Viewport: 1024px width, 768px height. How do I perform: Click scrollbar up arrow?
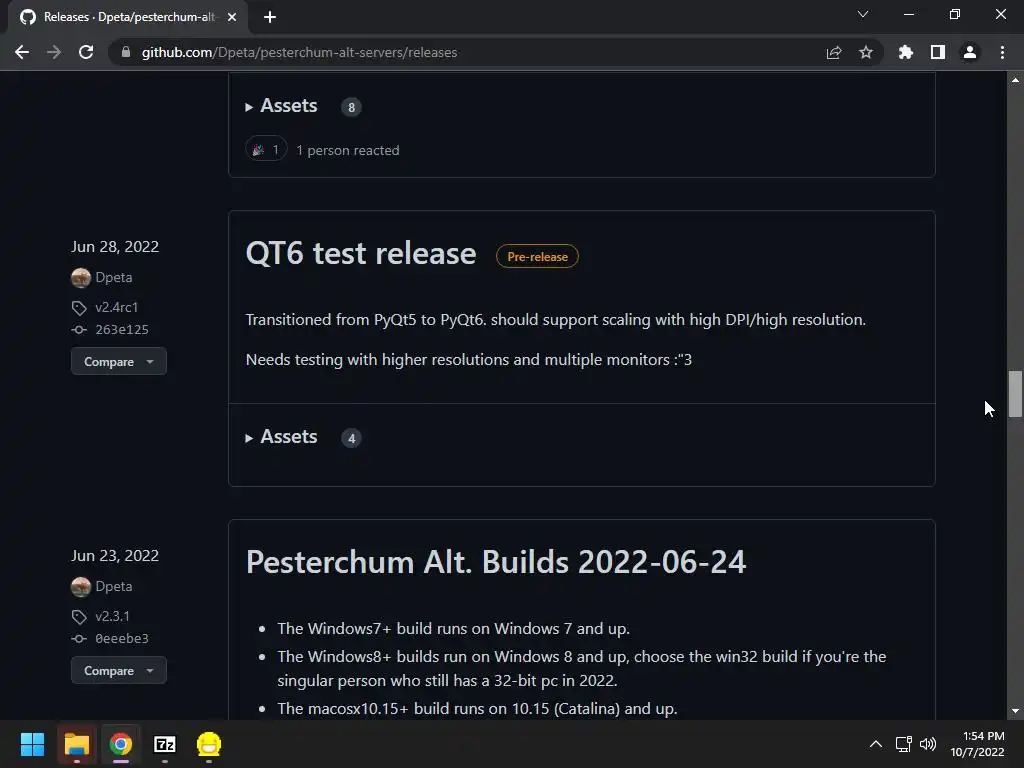click(x=1015, y=80)
